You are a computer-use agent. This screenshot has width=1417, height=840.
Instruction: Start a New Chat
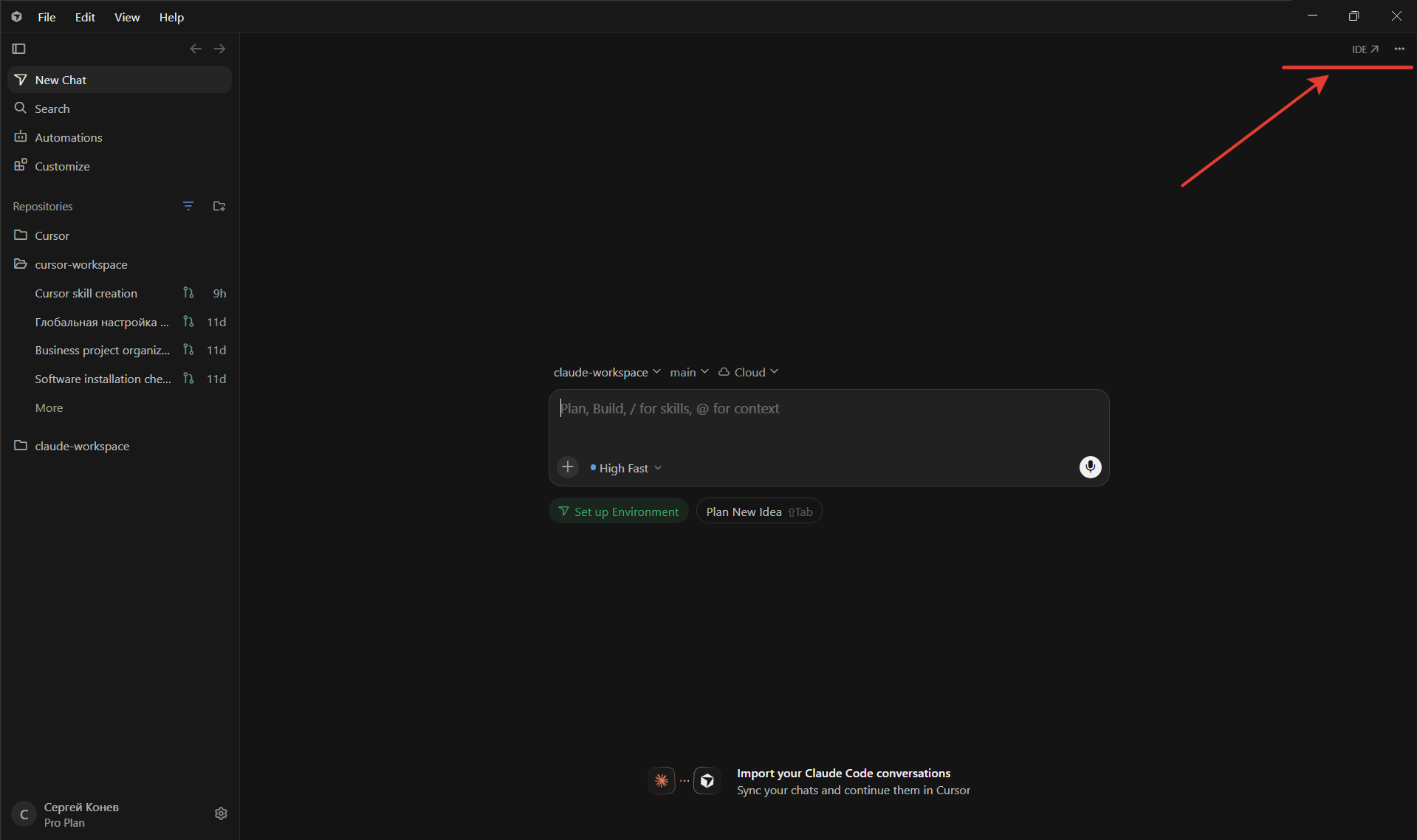pos(120,80)
